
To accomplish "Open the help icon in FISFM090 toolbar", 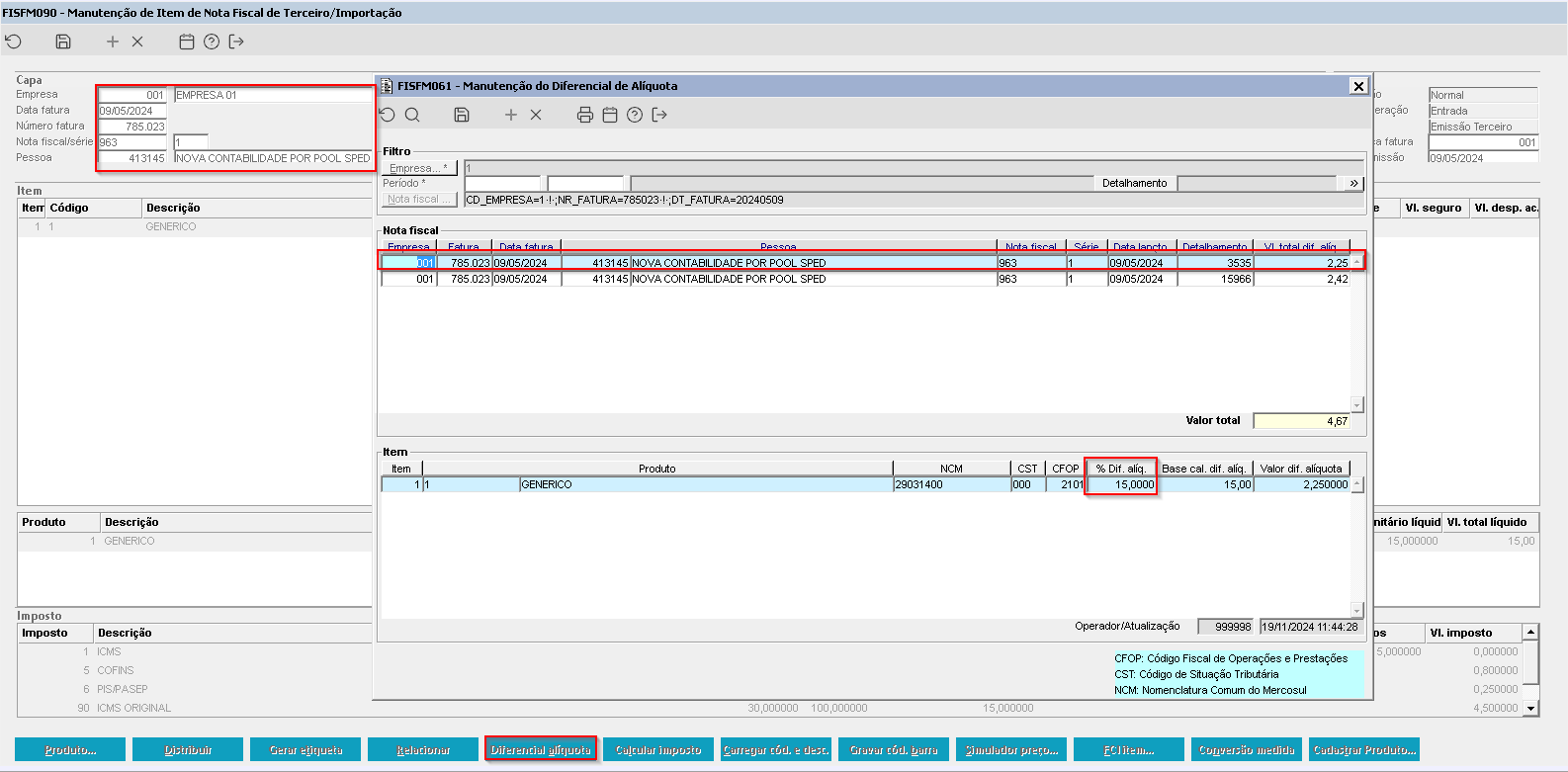I will click(212, 42).
